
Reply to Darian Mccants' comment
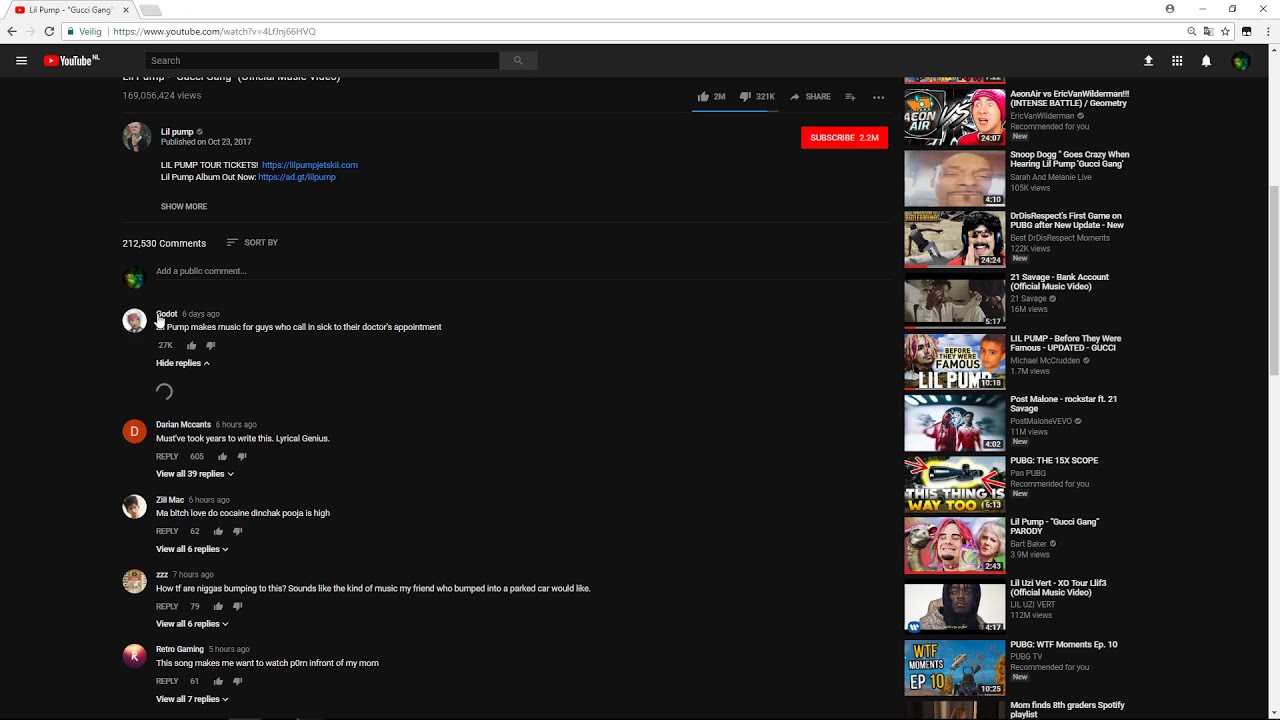point(167,456)
